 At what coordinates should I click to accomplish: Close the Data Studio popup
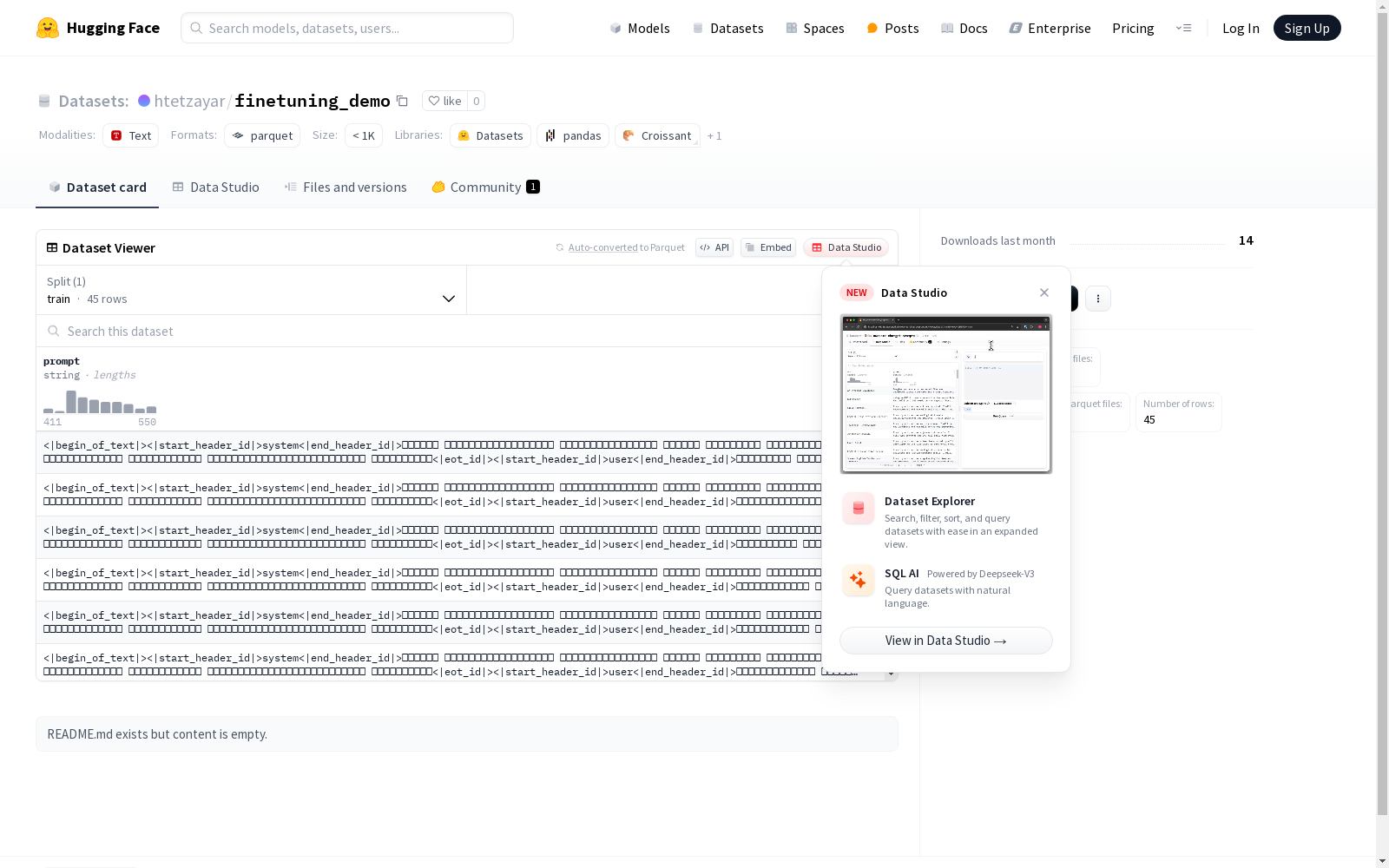pos(1044,293)
